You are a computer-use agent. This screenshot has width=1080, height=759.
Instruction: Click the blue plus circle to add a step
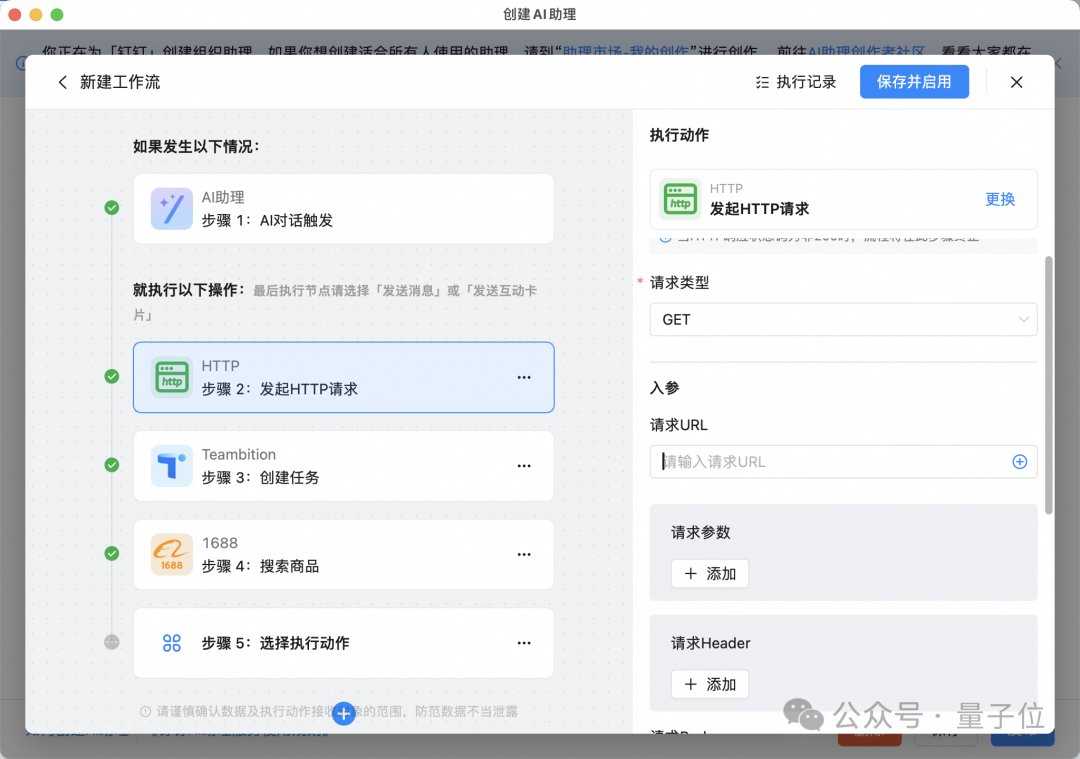(x=344, y=714)
